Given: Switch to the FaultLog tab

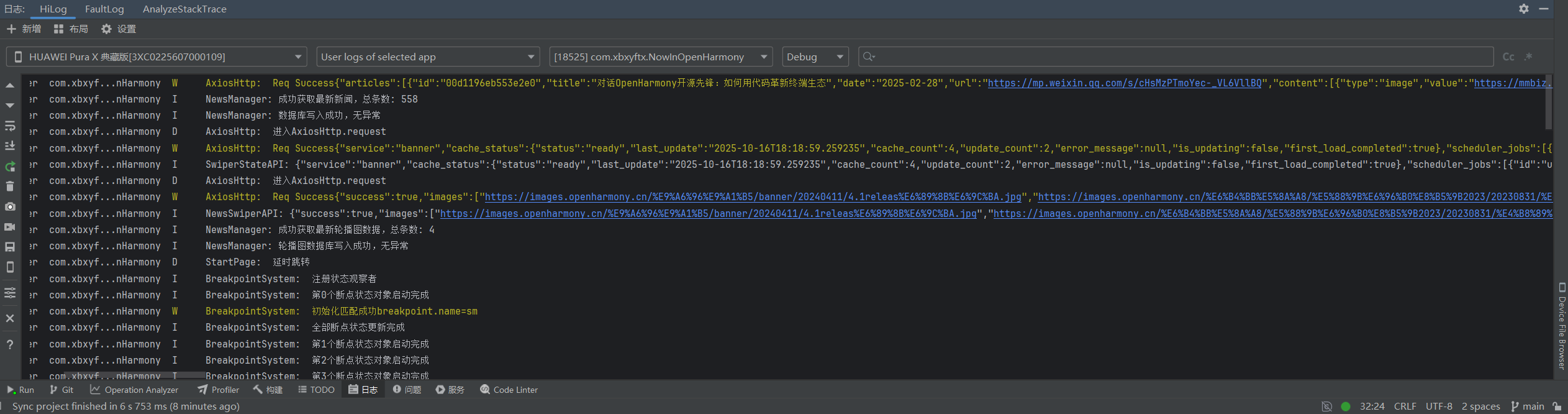Looking at the screenshot, I should click(x=104, y=9).
